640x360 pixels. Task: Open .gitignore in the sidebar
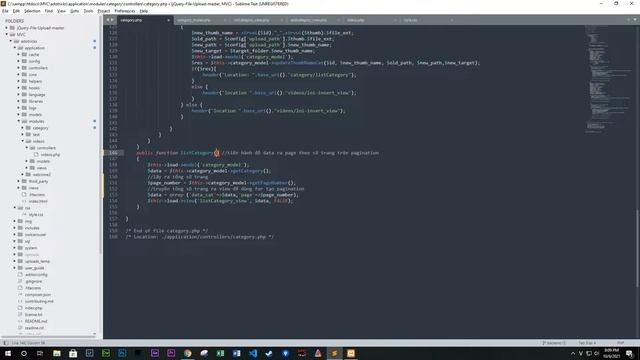point(33,281)
